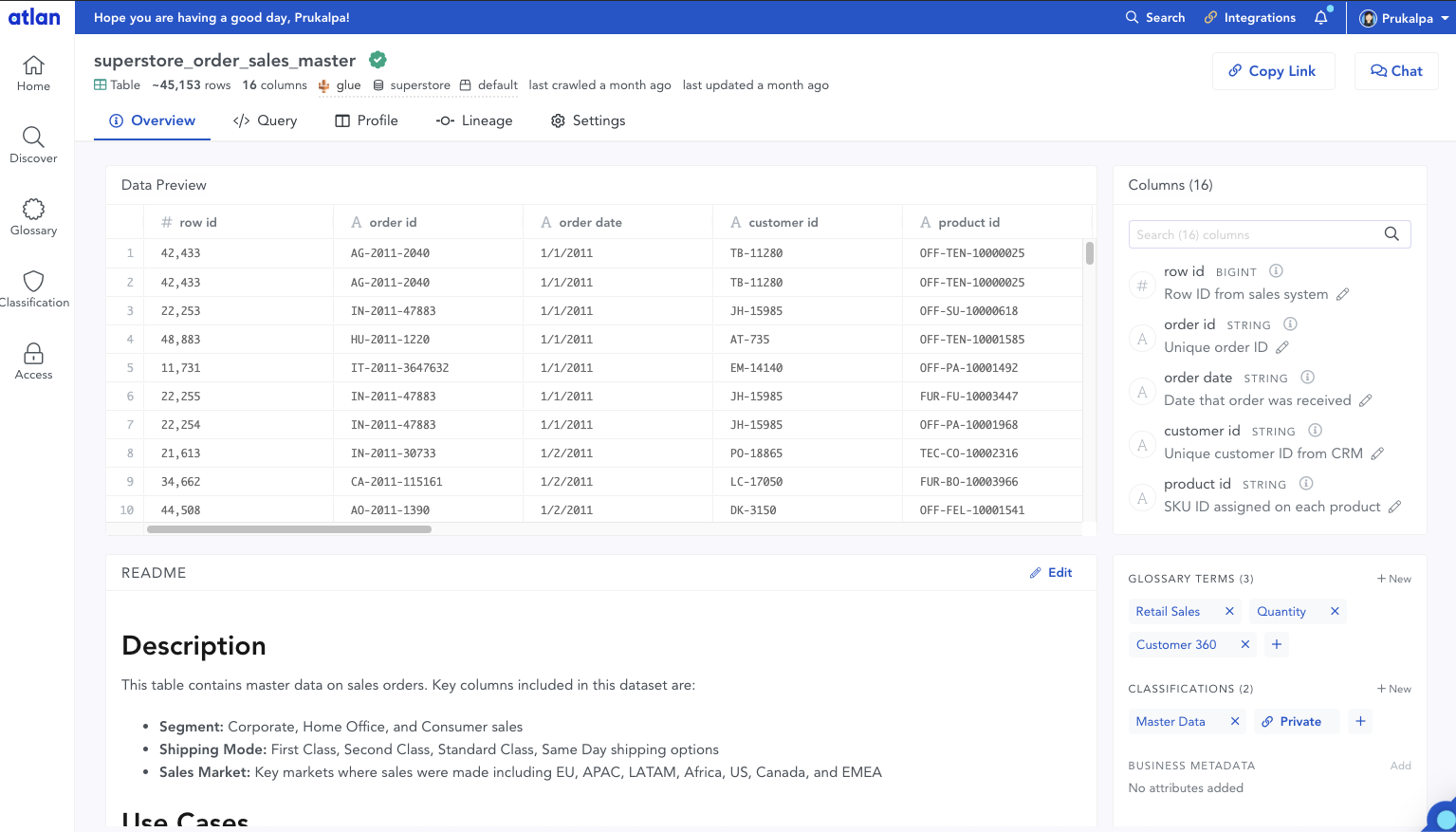Viewport: 1456px width, 832px height.
Task: Click the info icon next to row id
Action: click(1276, 271)
